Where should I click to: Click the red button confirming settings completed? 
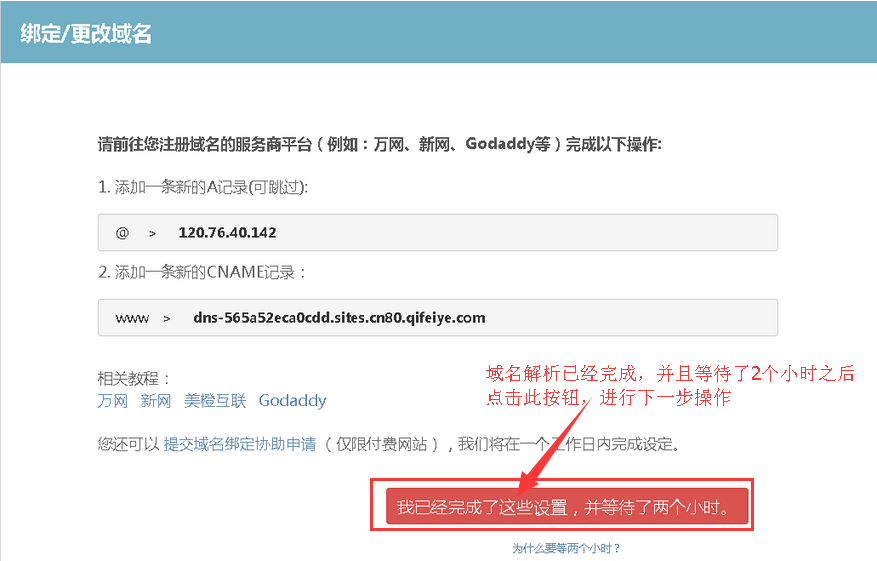tap(567, 506)
